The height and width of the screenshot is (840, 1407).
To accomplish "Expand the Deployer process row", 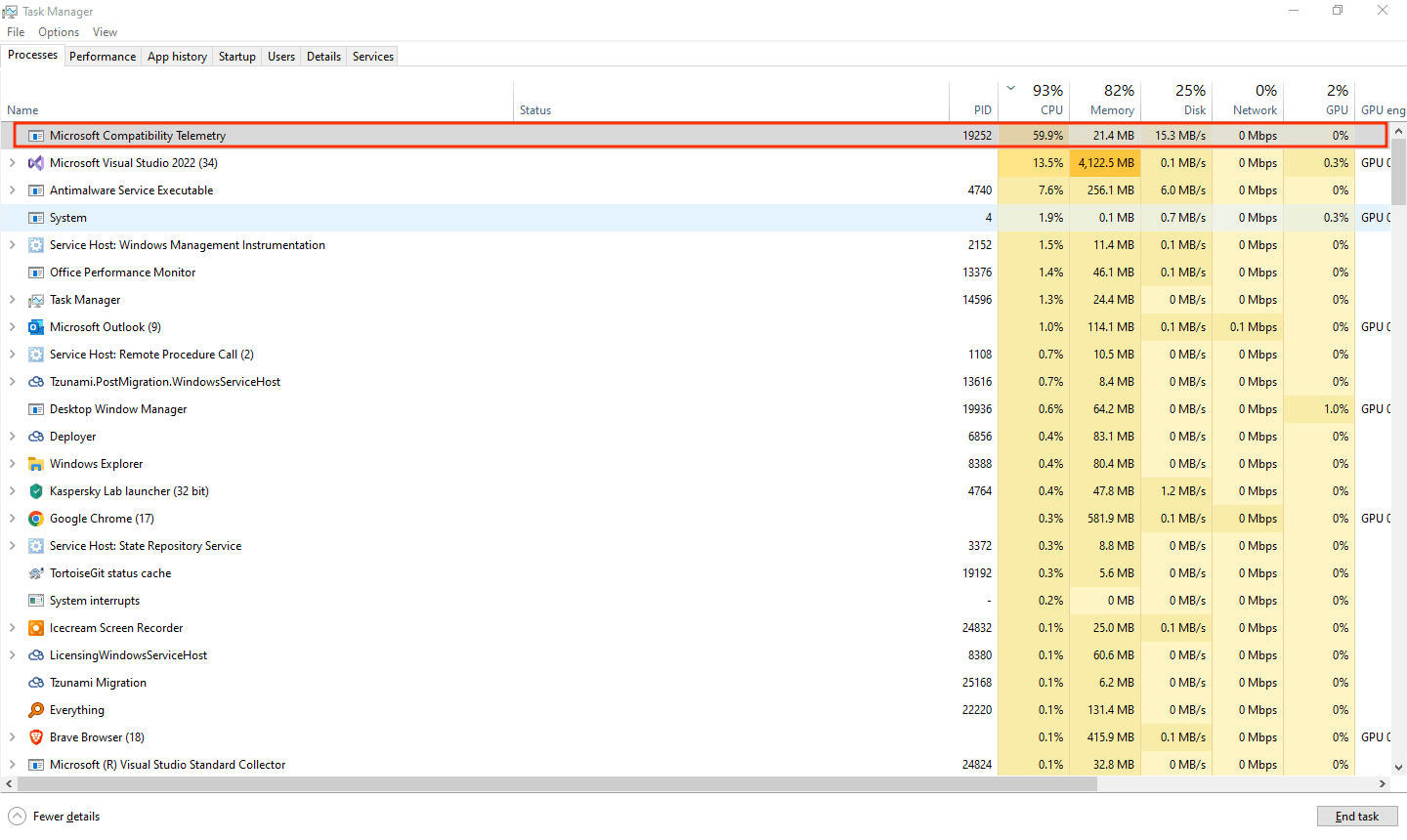I will click(x=12, y=437).
